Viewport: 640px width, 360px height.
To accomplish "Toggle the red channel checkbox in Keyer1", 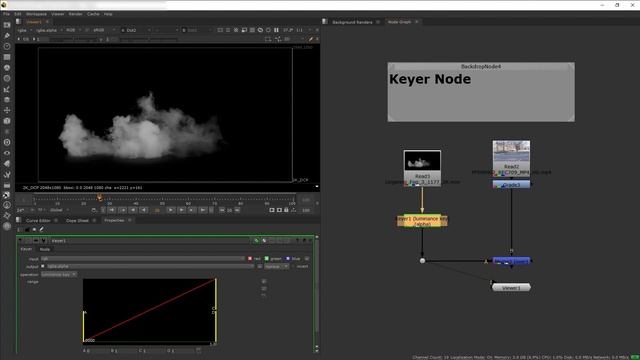I will (x=250, y=259).
